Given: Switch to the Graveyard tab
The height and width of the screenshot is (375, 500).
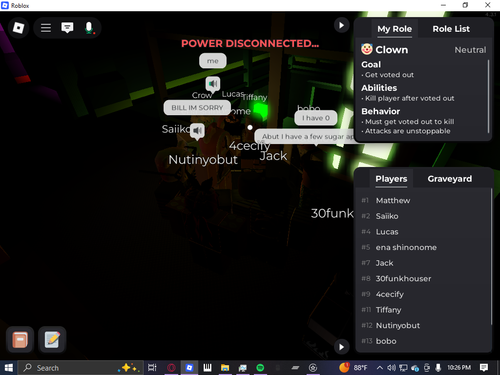Looking at the screenshot, I should (449, 179).
